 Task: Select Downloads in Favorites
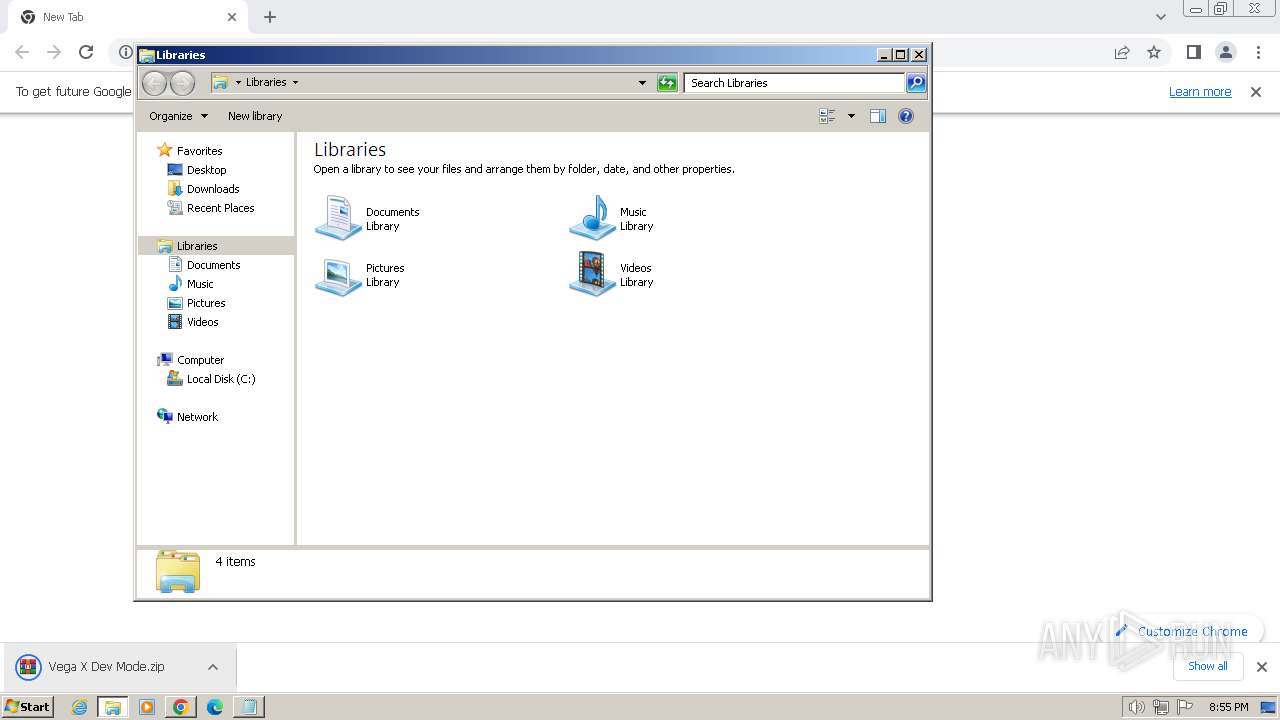coord(212,189)
